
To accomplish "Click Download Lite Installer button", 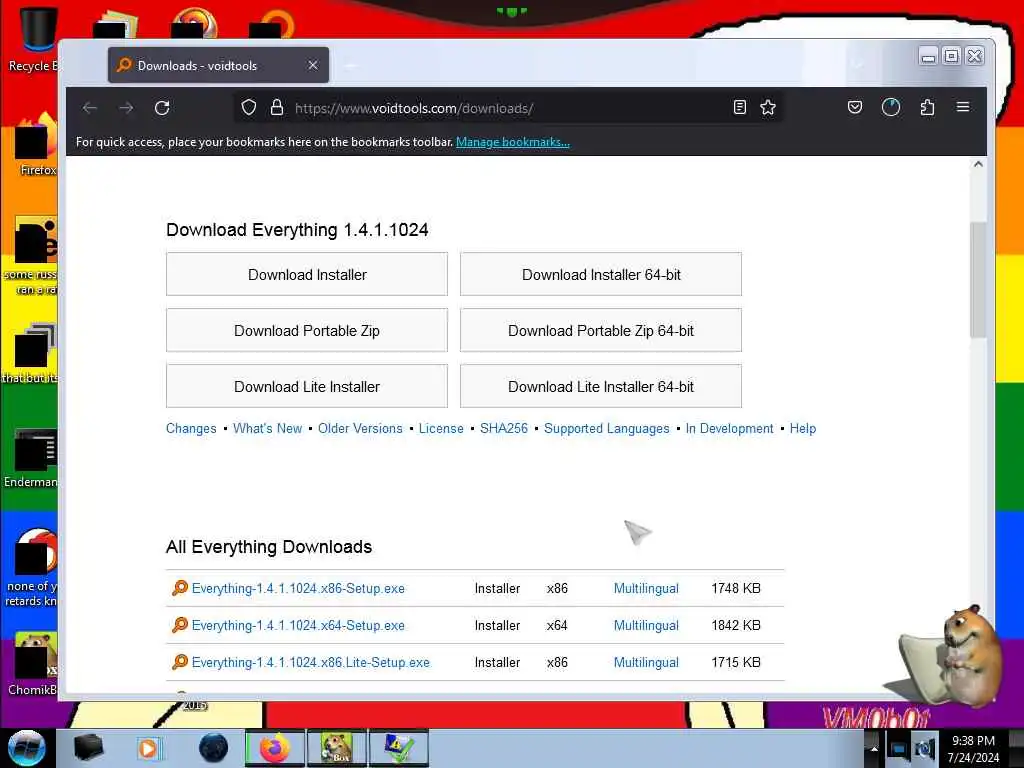I will pos(307,387).
